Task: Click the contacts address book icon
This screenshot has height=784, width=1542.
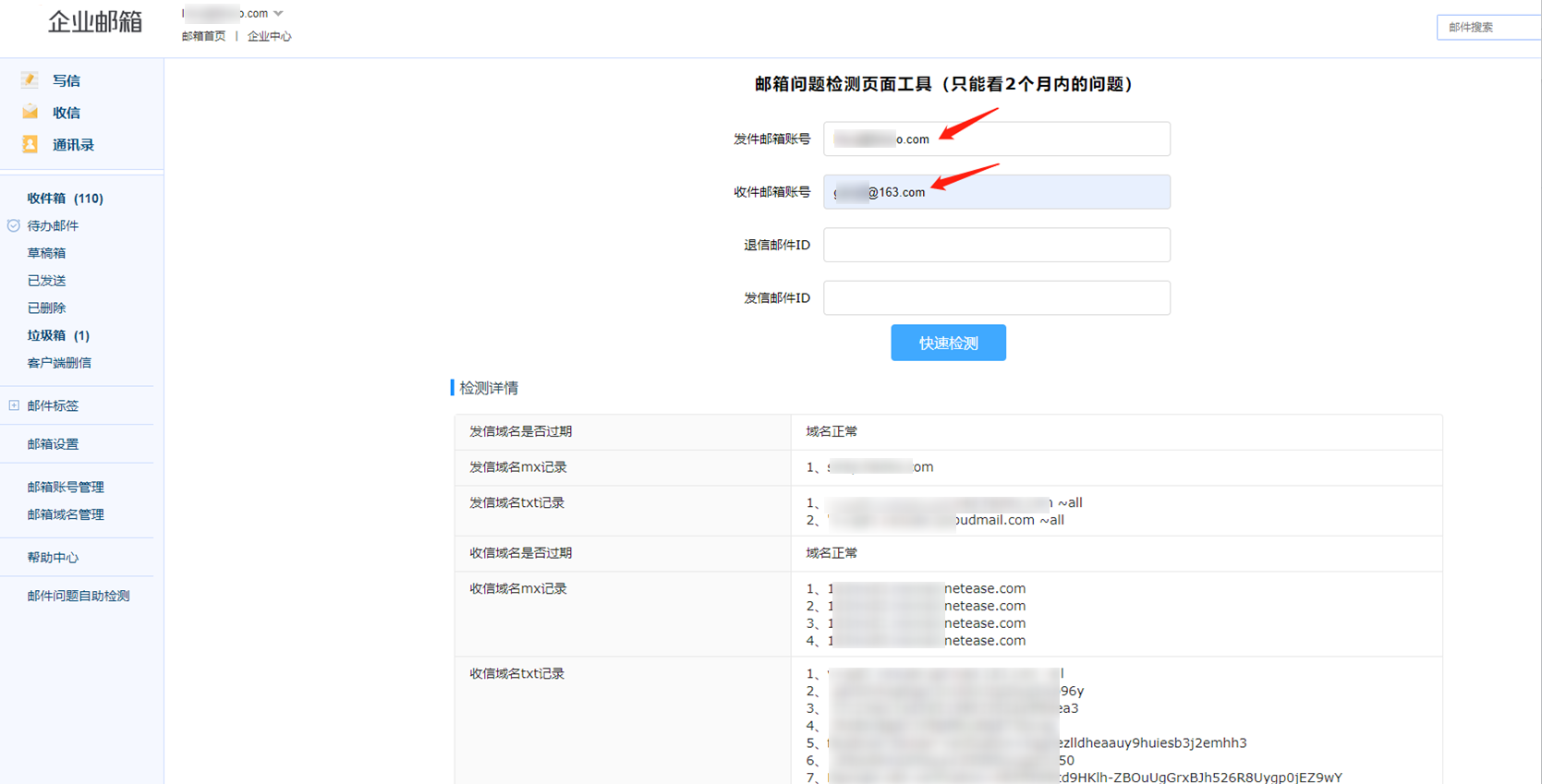Action: pyautogui.click(x=30, y=144)
